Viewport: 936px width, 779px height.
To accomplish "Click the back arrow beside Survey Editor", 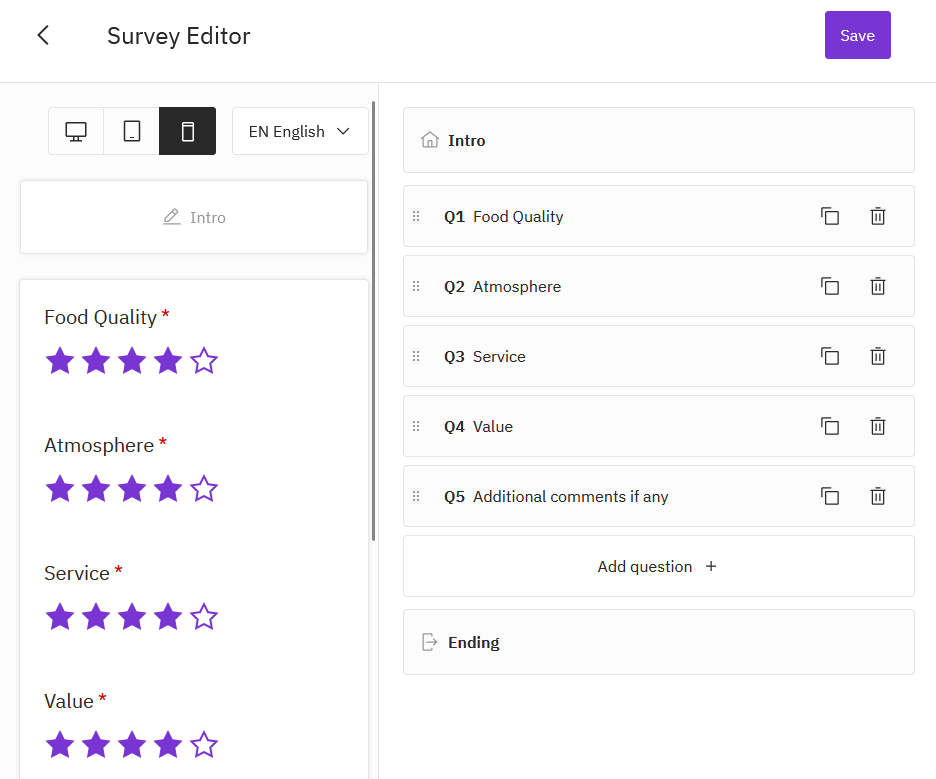I will click(x=43, y=36).
